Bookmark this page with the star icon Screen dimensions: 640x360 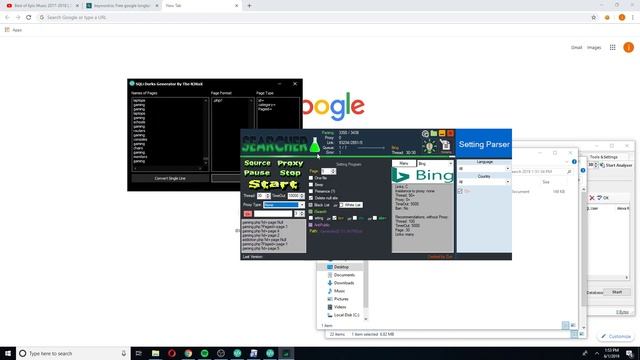coord(593,18)
